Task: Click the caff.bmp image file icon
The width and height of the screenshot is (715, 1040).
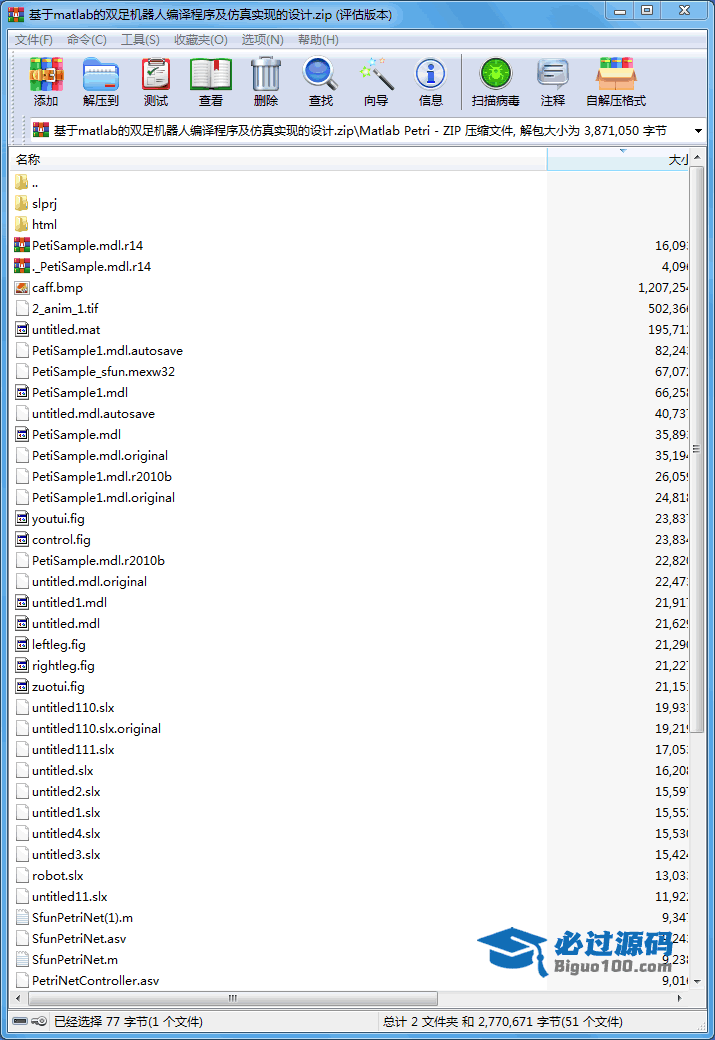Action: 22,287
